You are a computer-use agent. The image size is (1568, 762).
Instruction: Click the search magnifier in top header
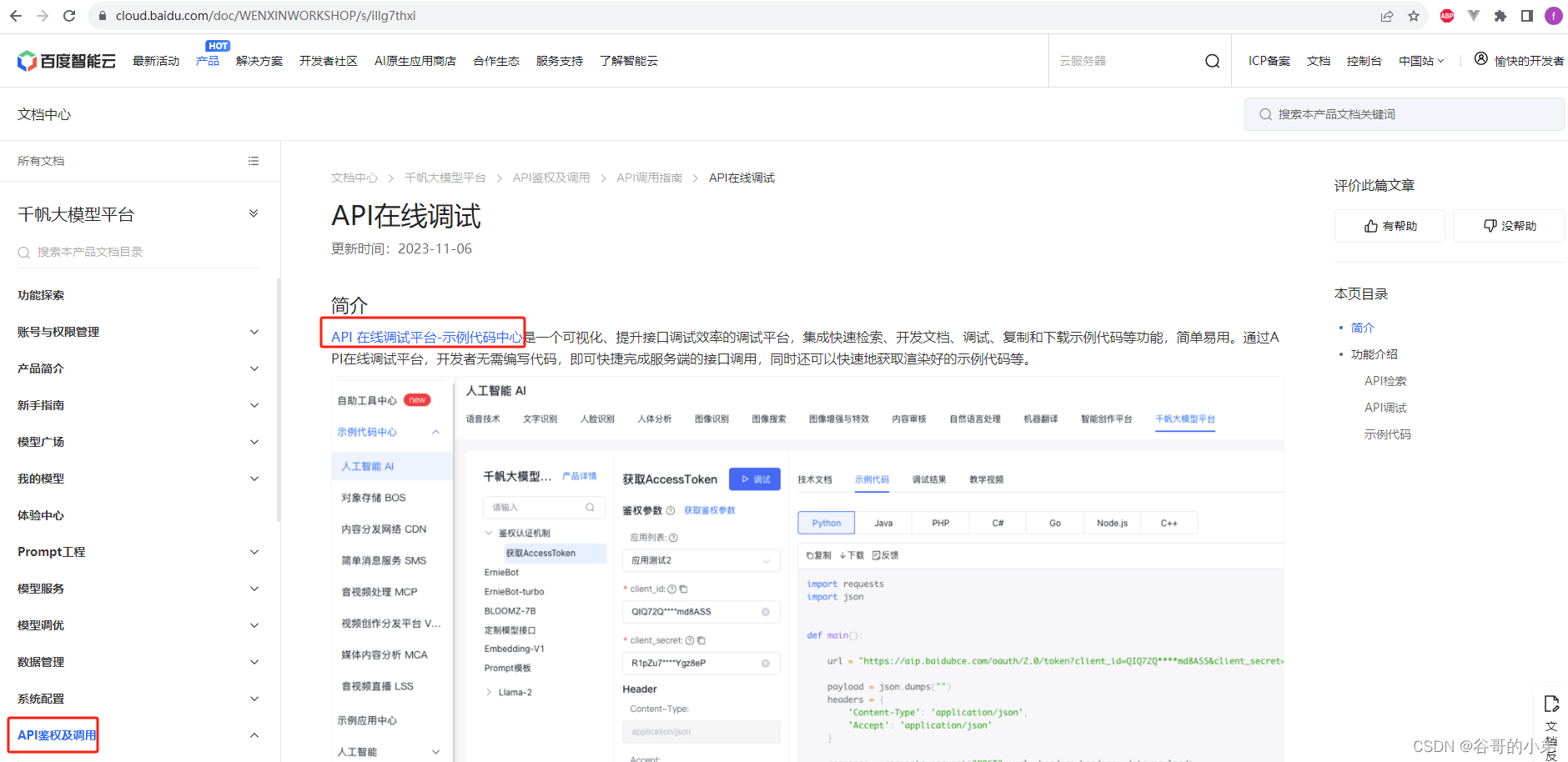(x=1213, y=61)
